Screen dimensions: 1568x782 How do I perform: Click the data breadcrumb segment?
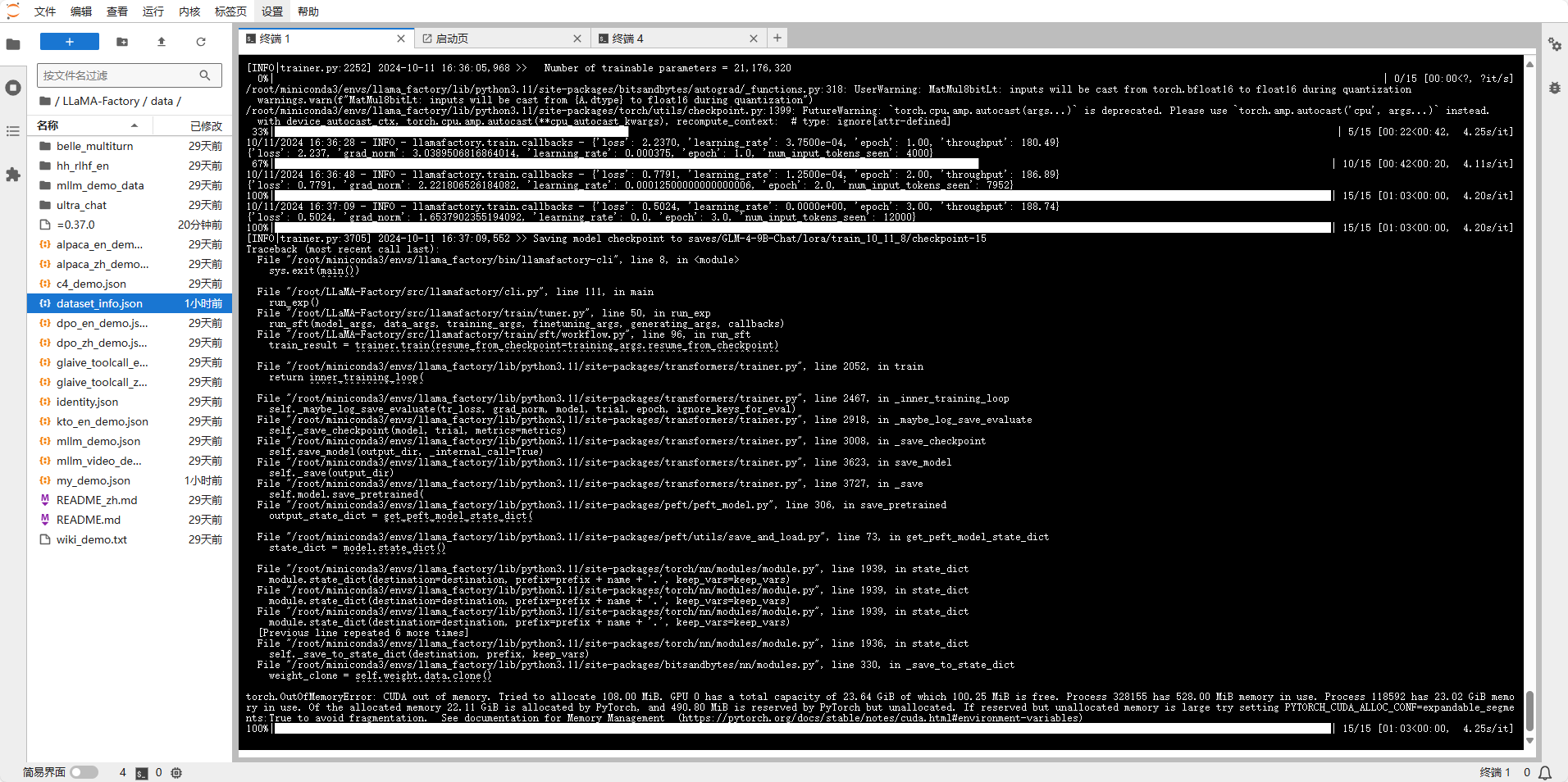[x=162, y=101]
